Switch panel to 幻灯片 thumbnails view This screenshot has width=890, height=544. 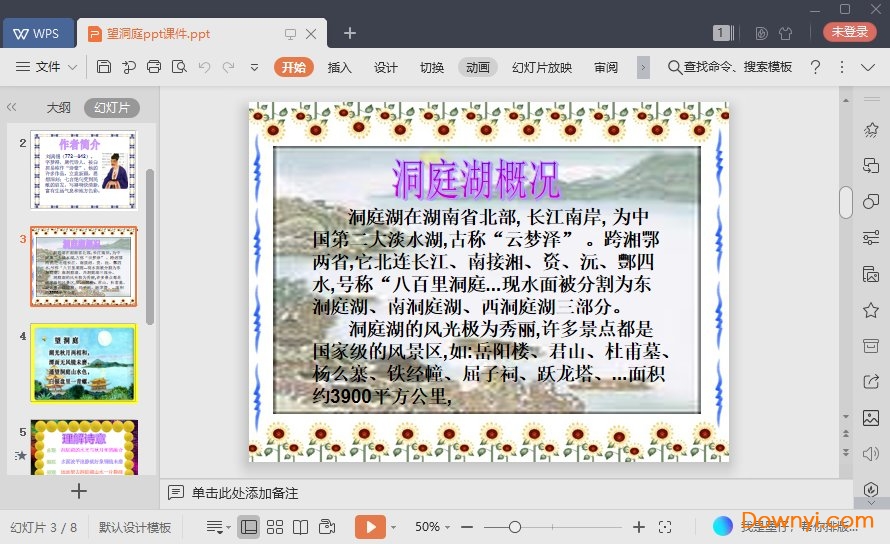pyautogui.click(x=111, y=107)
